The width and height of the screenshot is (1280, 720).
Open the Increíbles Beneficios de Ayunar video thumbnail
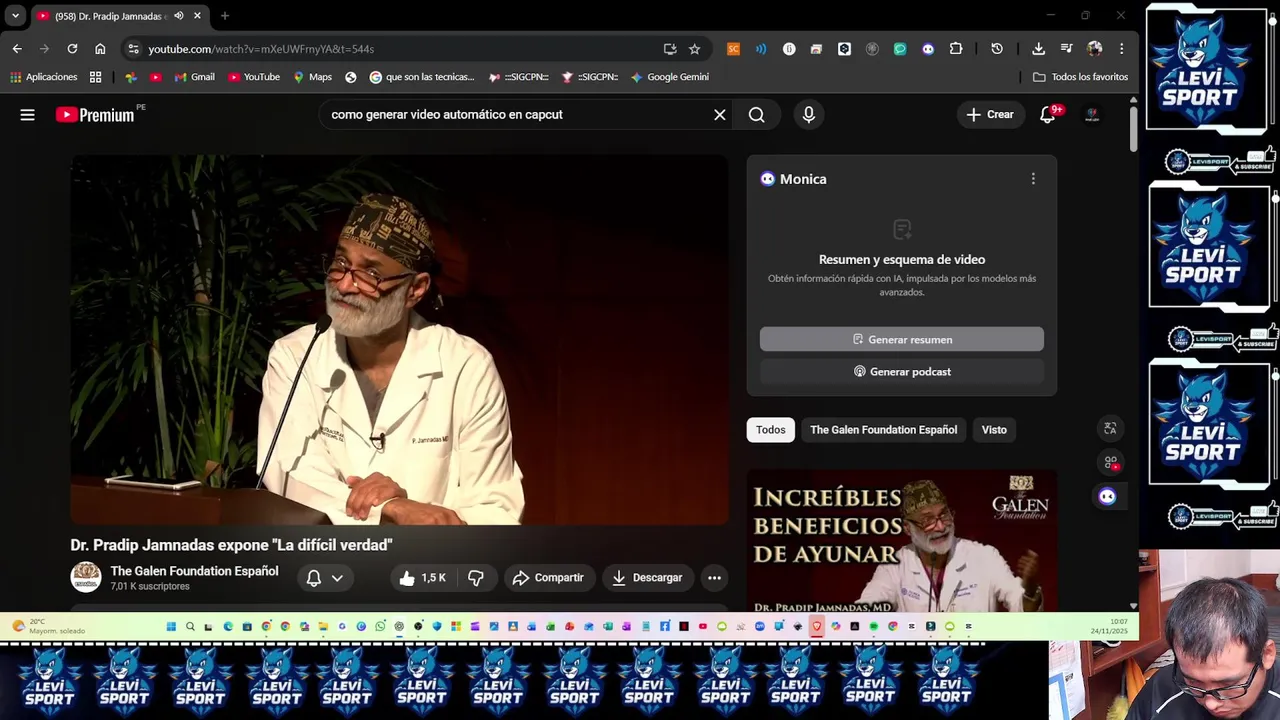point(902,541)
